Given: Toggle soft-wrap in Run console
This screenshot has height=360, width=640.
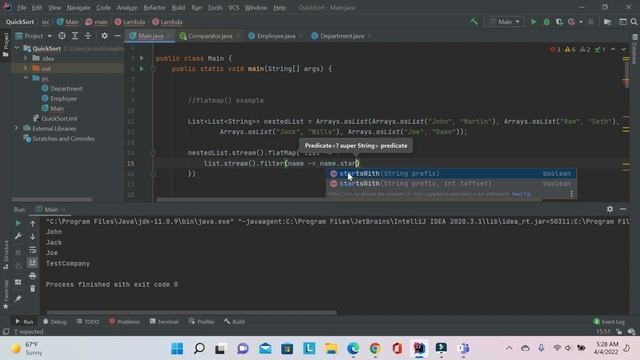Looking at the screenshot, I should tap(33, 249).
